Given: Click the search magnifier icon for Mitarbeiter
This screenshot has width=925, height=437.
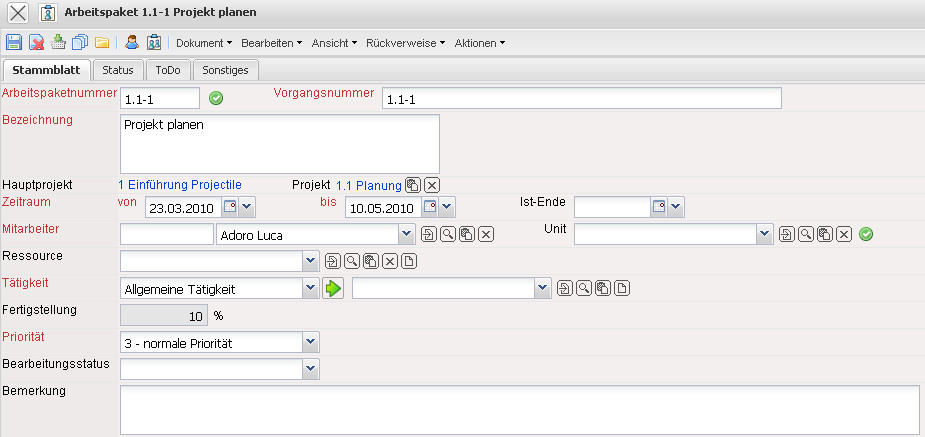Looking at the screenshot, I should tap(448, 234).
